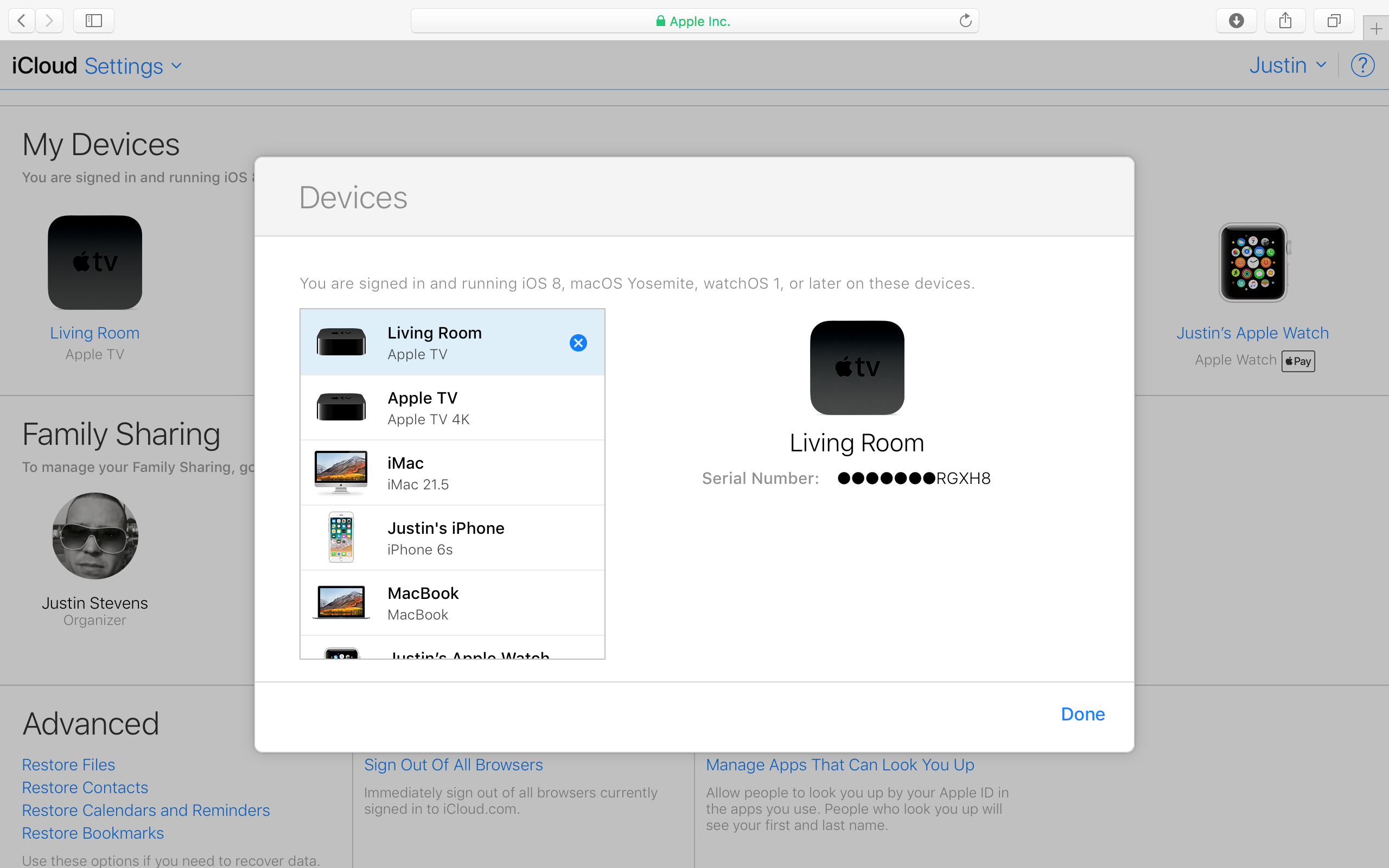Open Restore Bookmarks link

(93, 833)
